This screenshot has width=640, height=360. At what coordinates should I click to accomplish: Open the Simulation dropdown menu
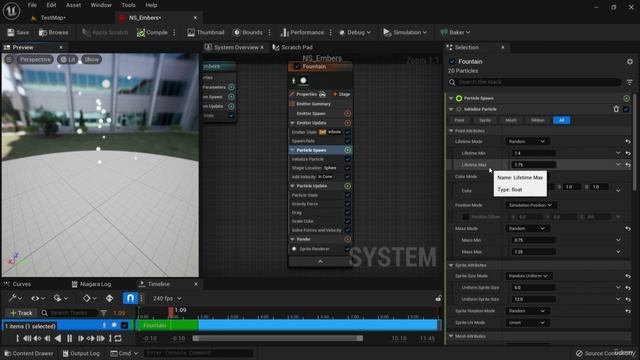405,32
